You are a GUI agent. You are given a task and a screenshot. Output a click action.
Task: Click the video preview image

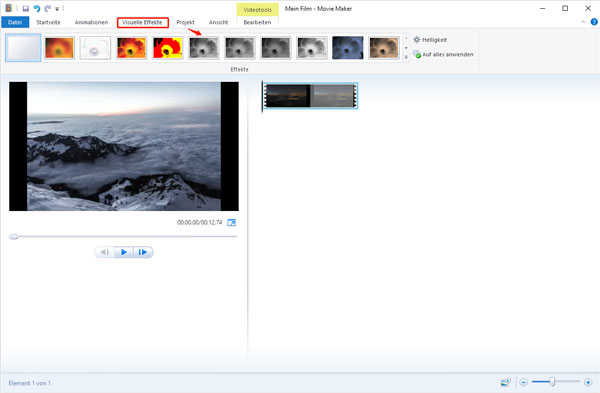pos(124,146)
